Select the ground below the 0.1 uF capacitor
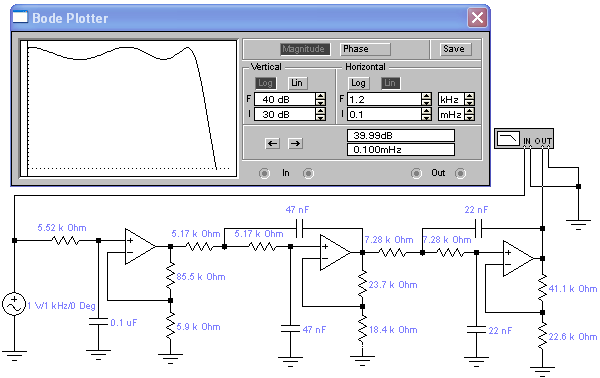 pyautogui.click(x=98, y=355)
